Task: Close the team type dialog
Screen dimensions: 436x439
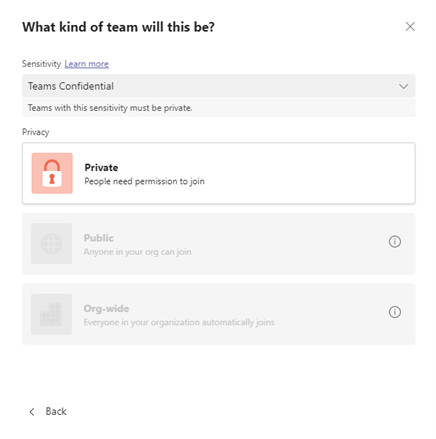Action: click(x=410, y=27)
